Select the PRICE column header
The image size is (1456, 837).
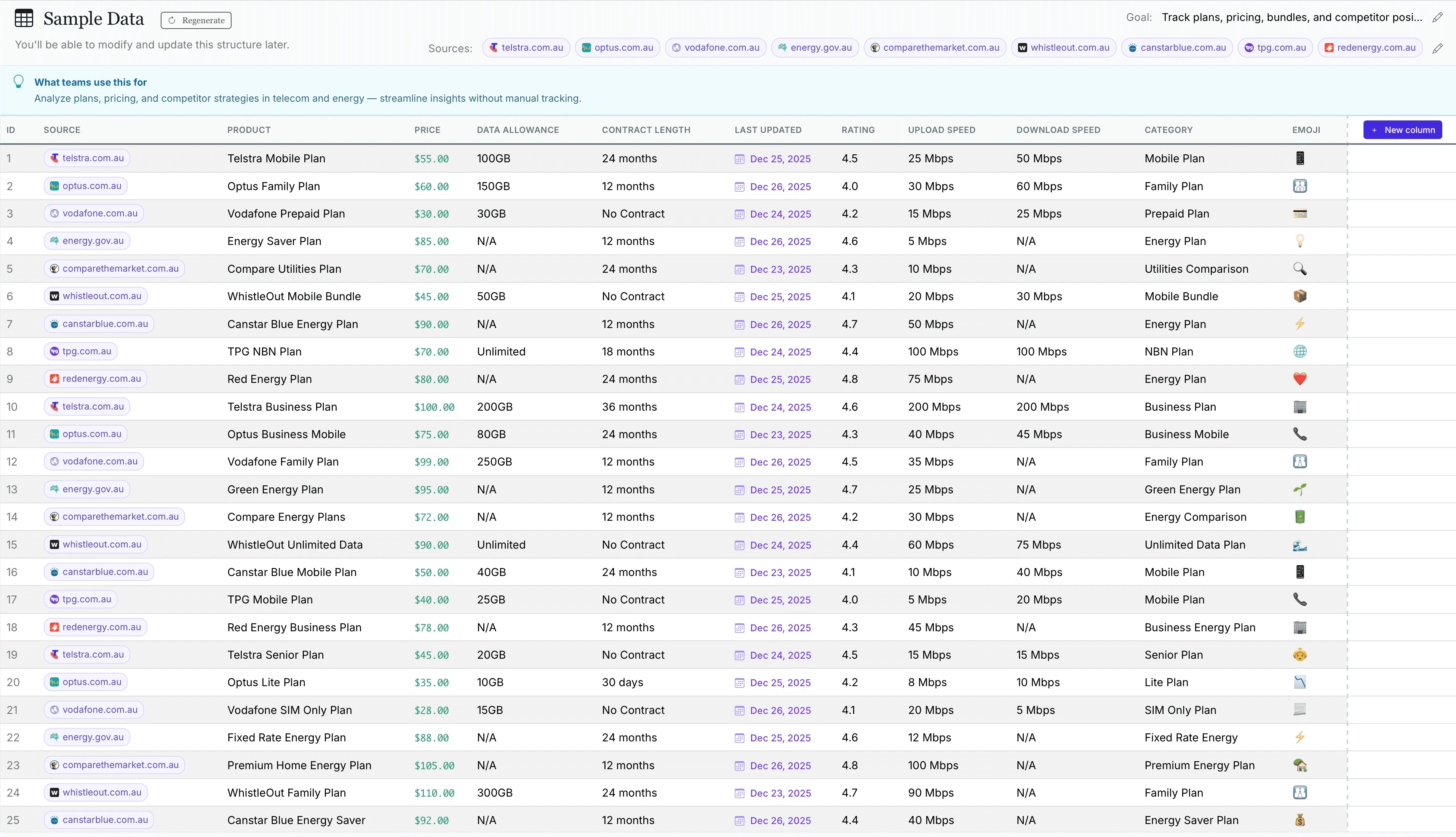pos(427,130)
